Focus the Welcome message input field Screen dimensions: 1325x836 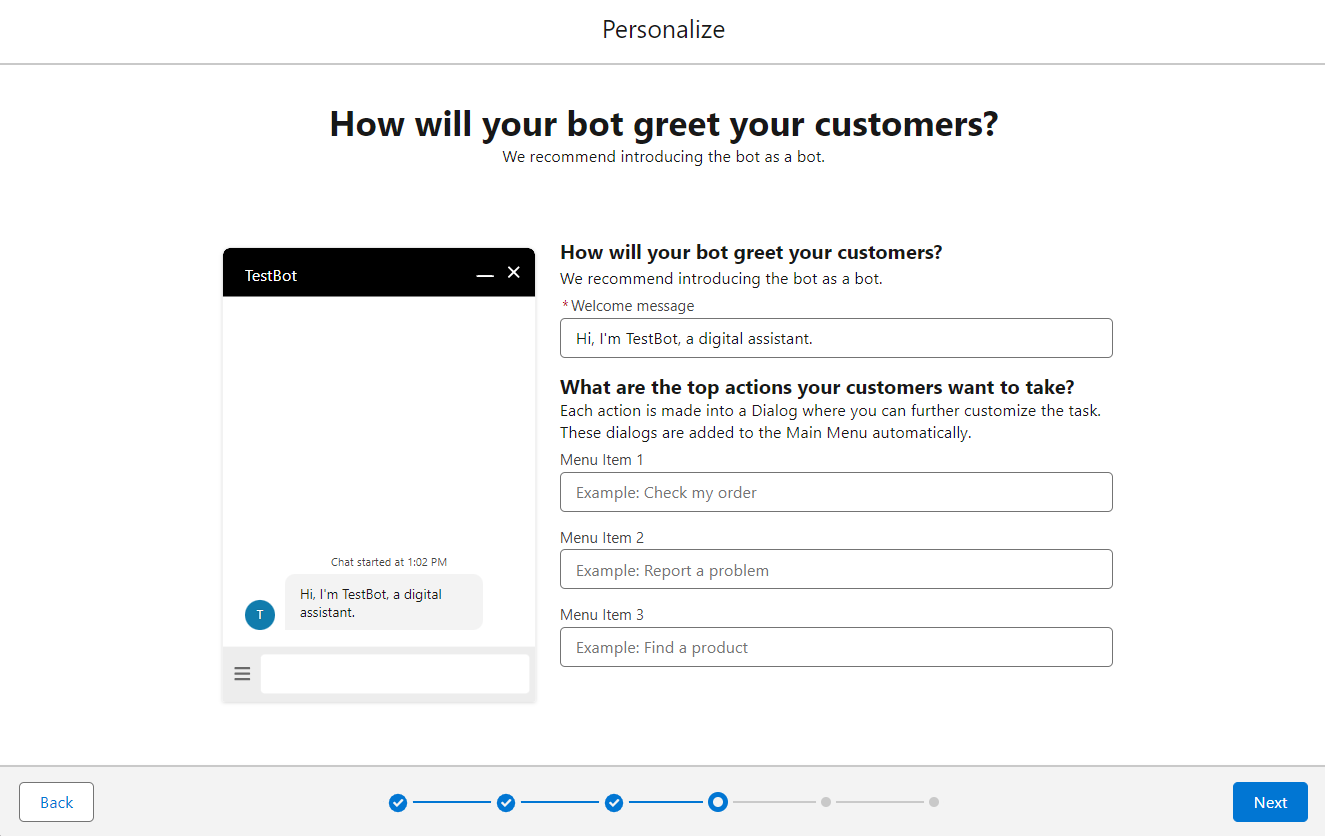coord(836,338)
